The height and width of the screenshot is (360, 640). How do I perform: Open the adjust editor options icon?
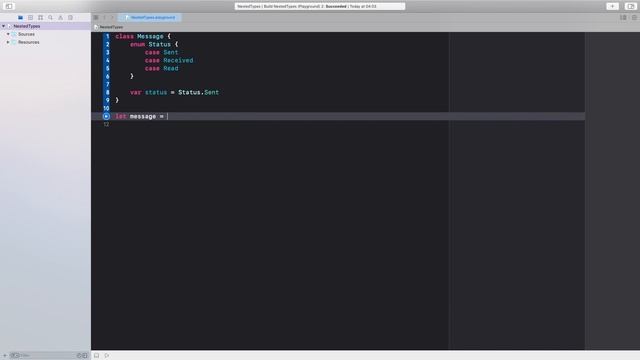point(623,18)
